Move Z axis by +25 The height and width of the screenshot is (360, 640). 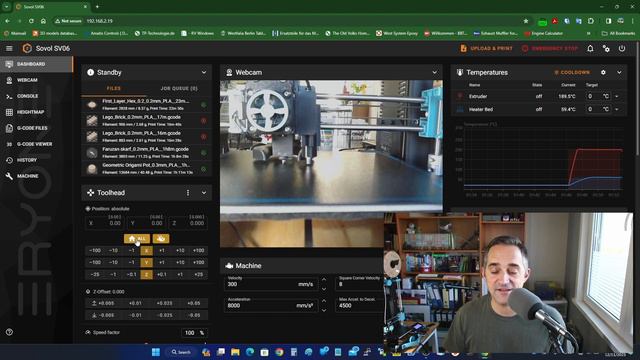[198, 274]
